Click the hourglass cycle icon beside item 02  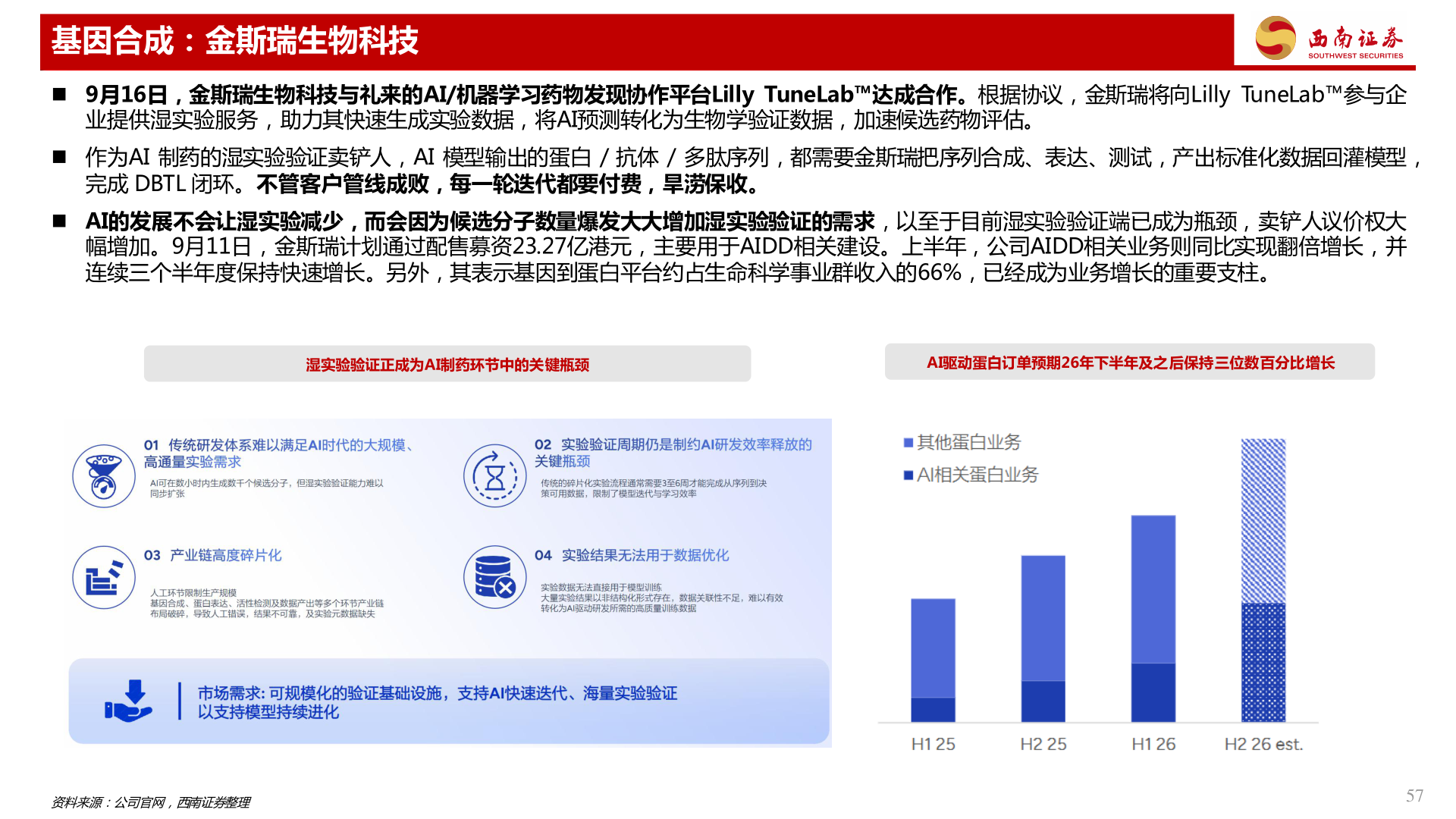(x=494, y=476)
